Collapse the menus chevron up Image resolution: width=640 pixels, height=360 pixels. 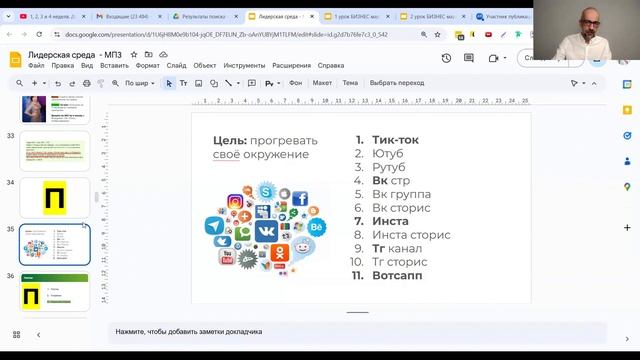coord(594,83)
